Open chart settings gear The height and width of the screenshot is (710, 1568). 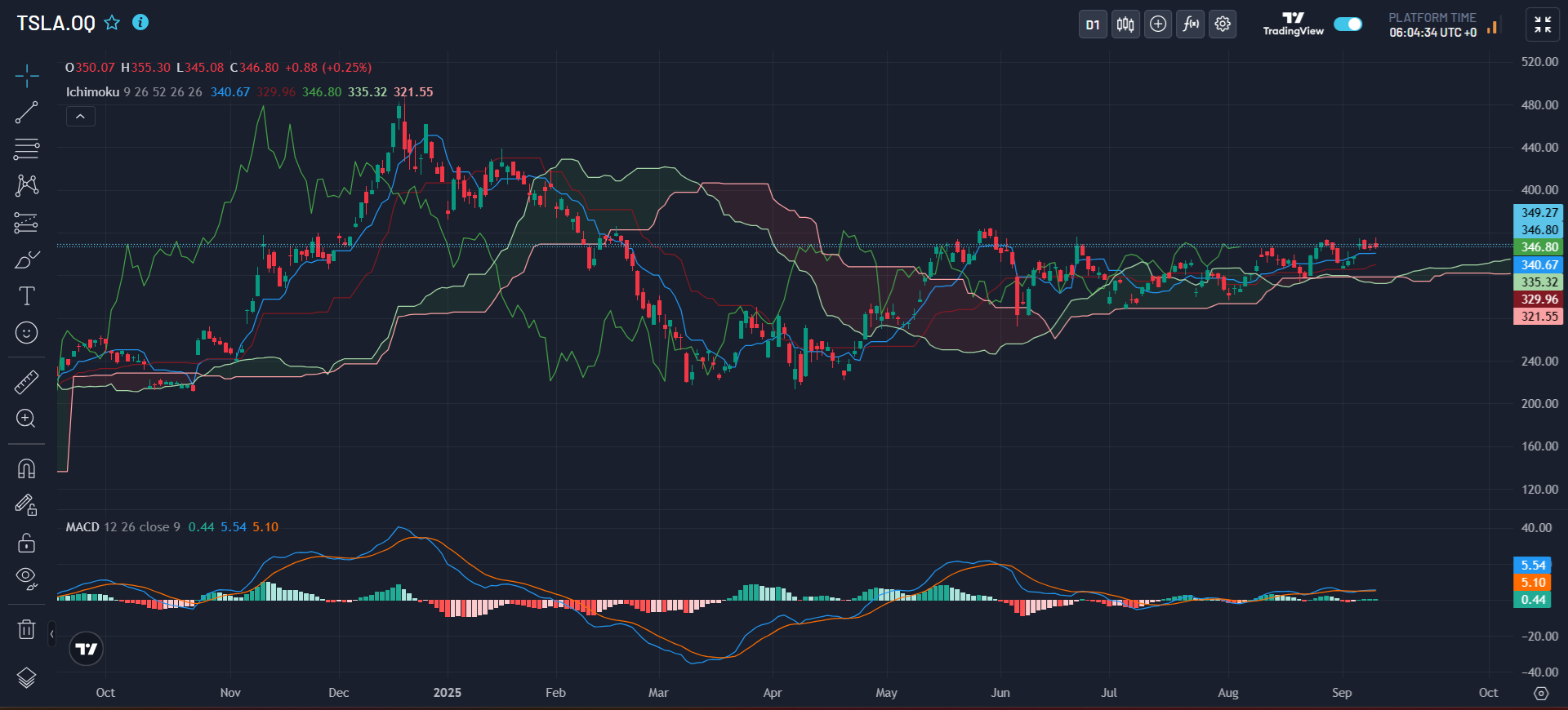[x=1223, y=24]
